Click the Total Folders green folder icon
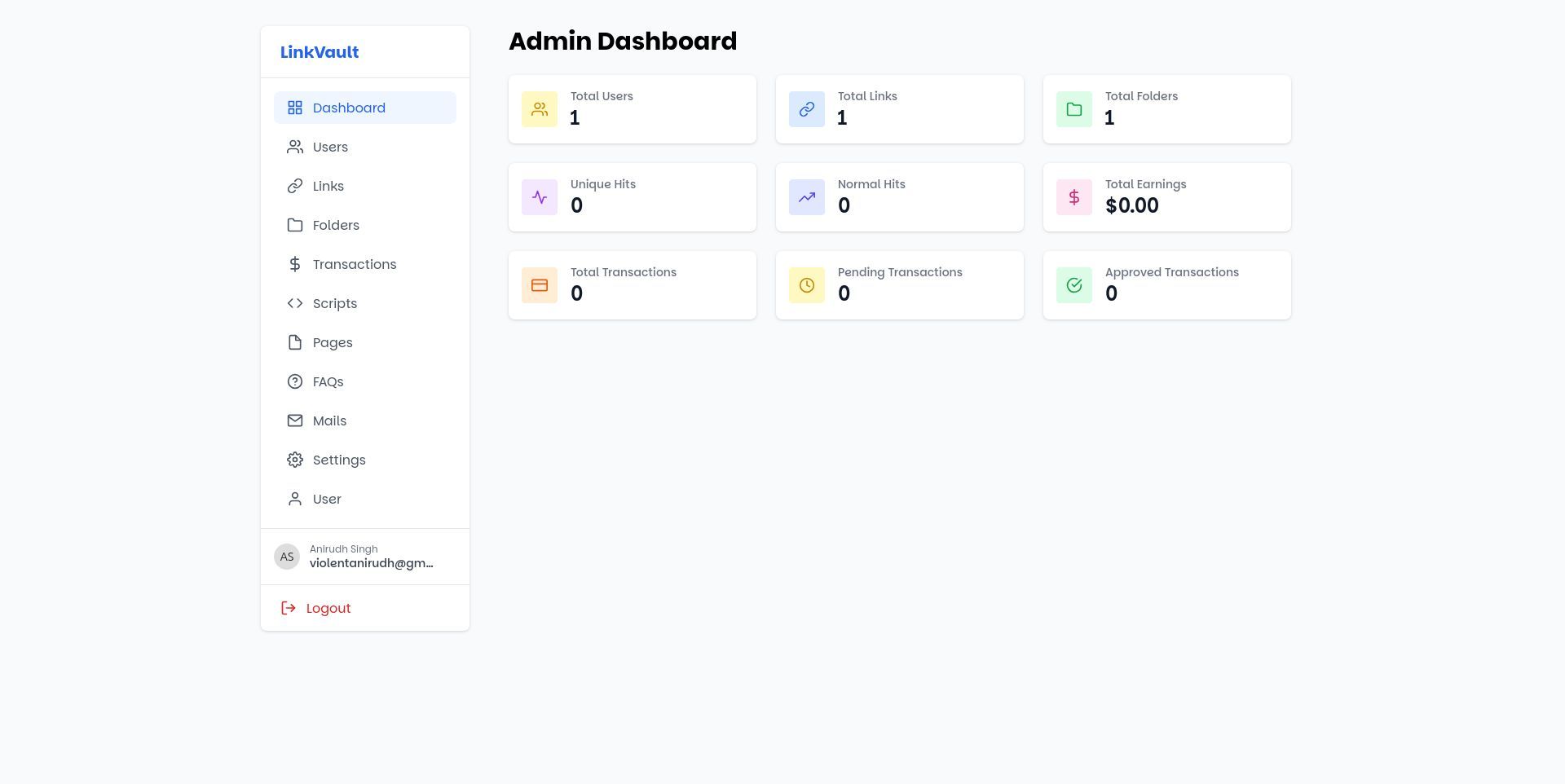 (1074, 109)
